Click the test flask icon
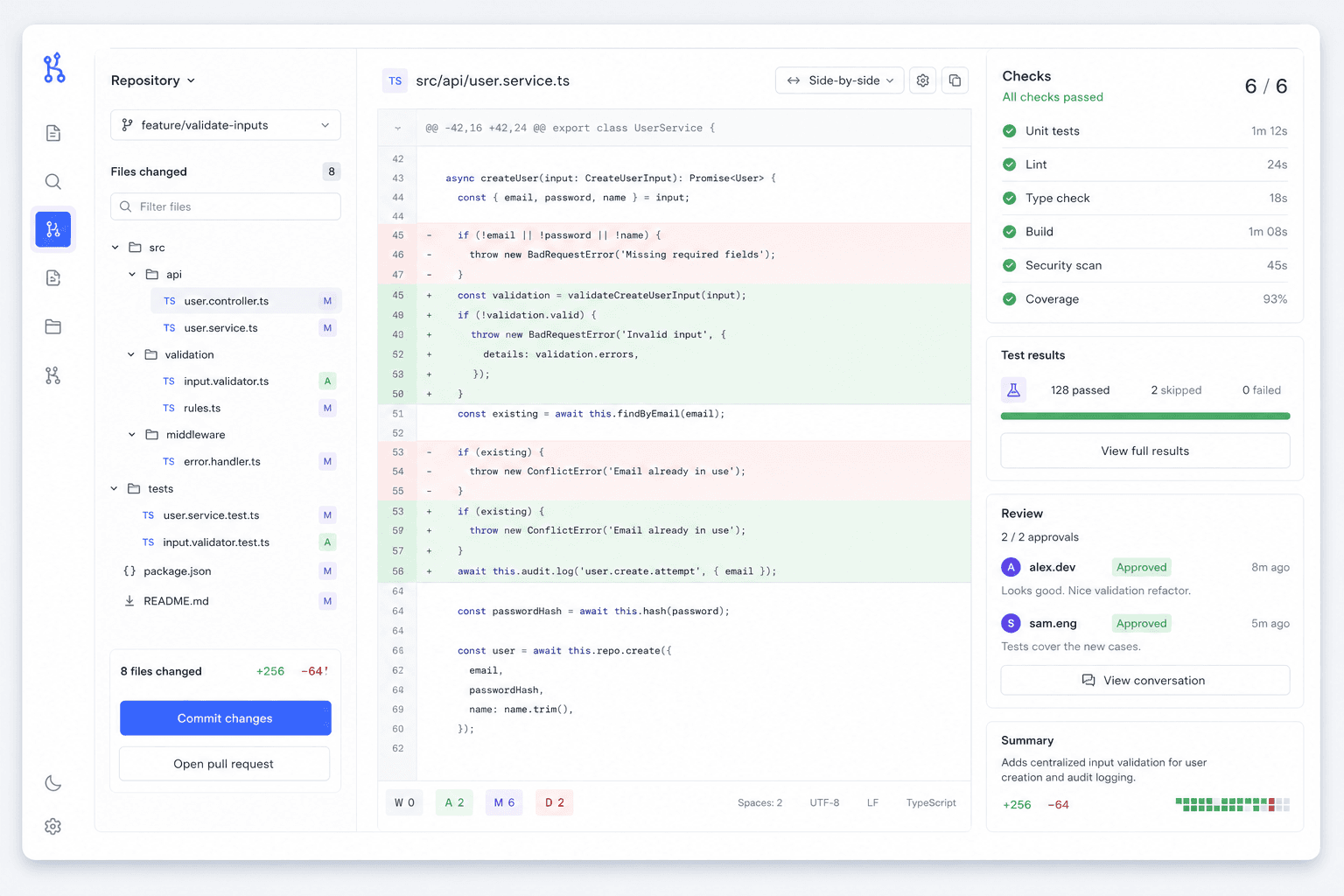1344x896 pixels. point(1014,390)
